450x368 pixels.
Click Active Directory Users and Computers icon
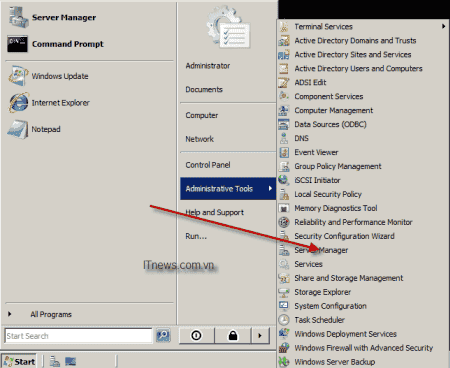click(x=284, y=69)
